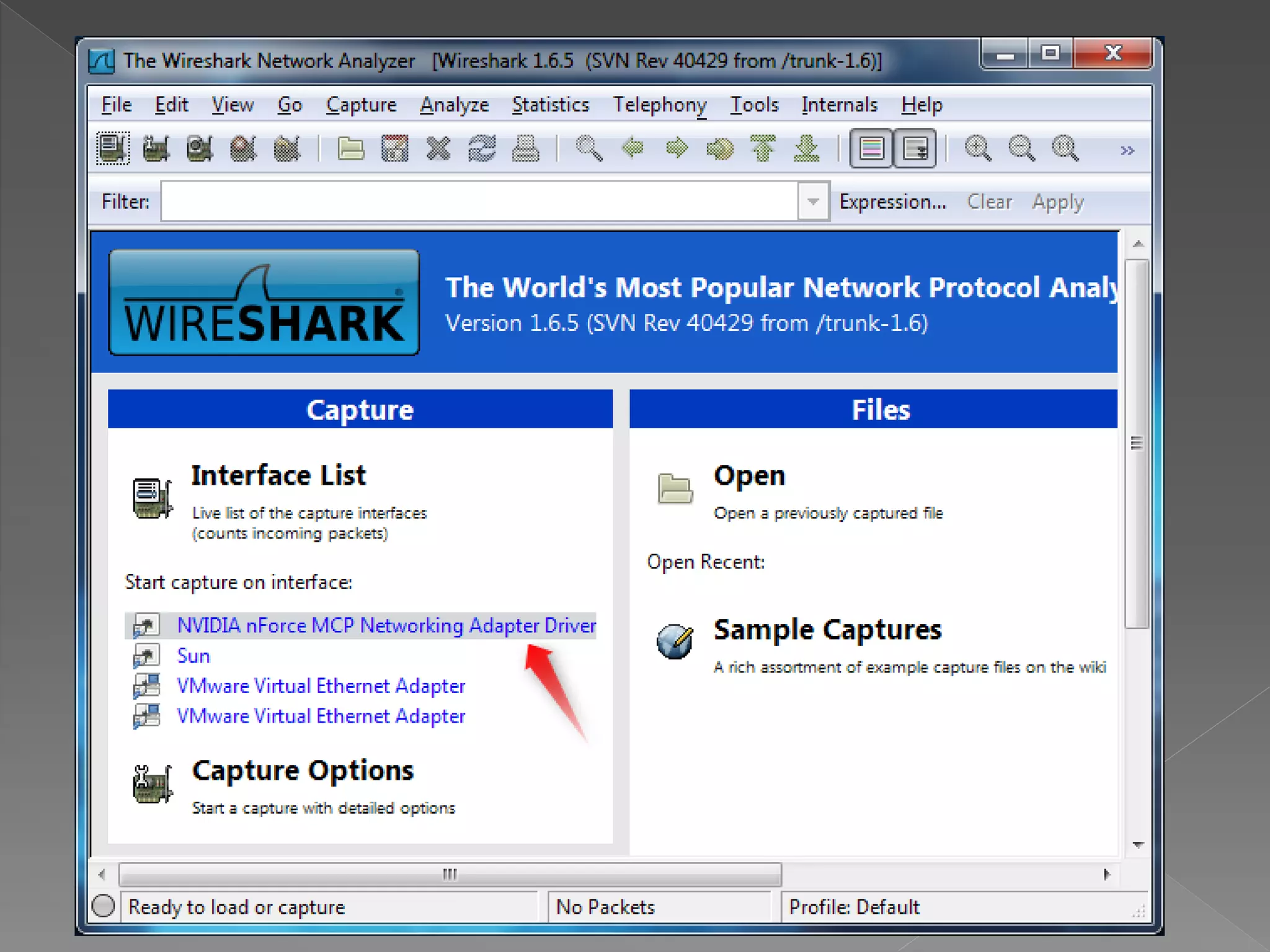Start capture on NVIDIA nForce adapter
Screen dimensions: 1270x952
pyautogui.click(x=386, y=625)
